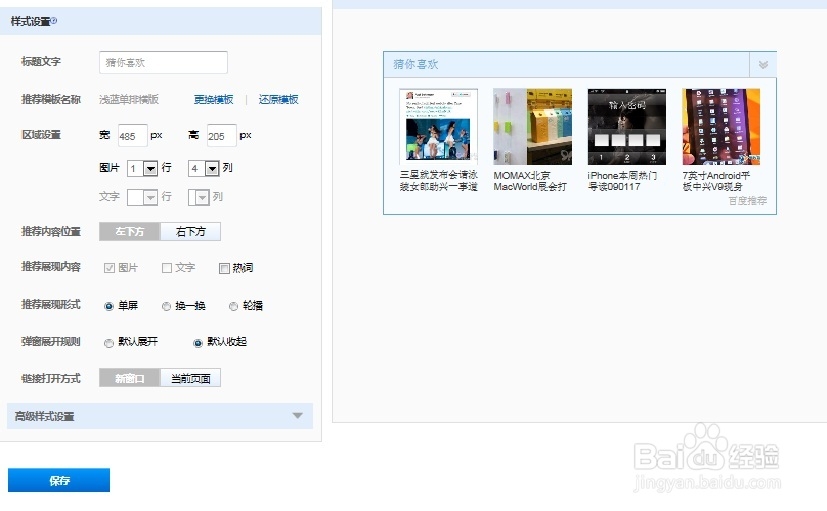Select the 换一换 radio button

pyautogui.click(x=166, y=306)
